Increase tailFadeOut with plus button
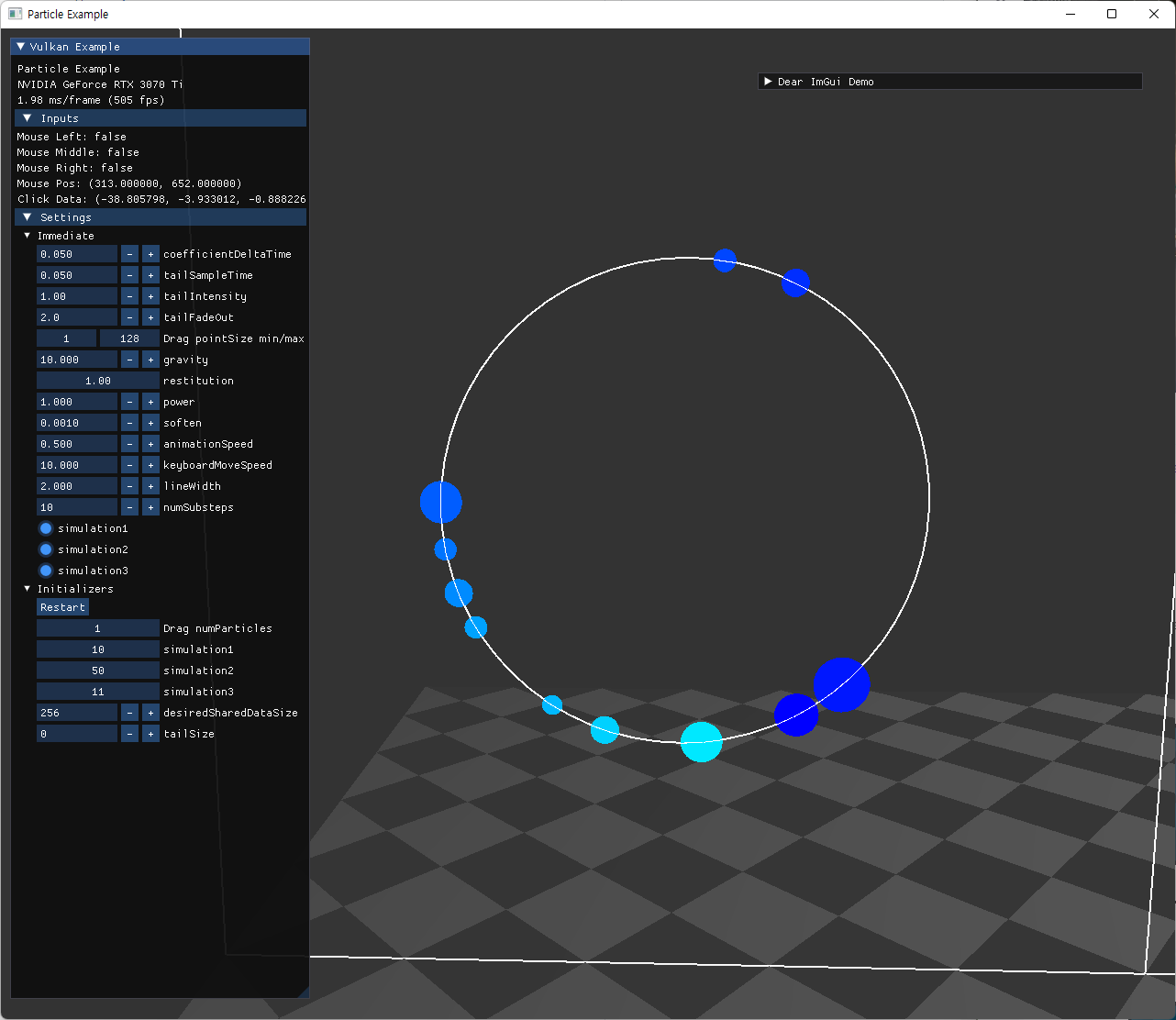The image size is (1176, 1020). pos(150,317)
